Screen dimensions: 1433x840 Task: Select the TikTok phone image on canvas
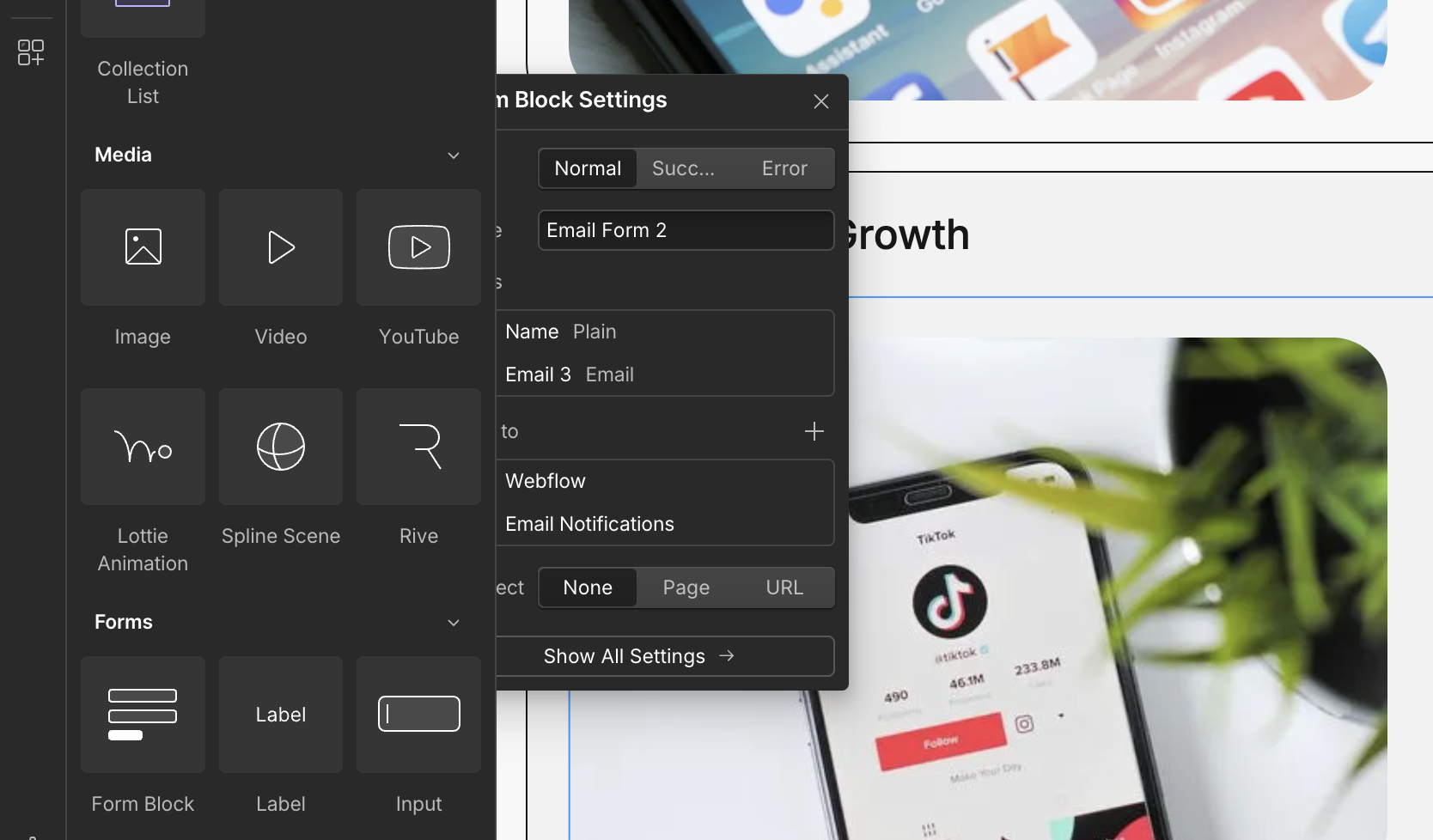point(1117,588)
